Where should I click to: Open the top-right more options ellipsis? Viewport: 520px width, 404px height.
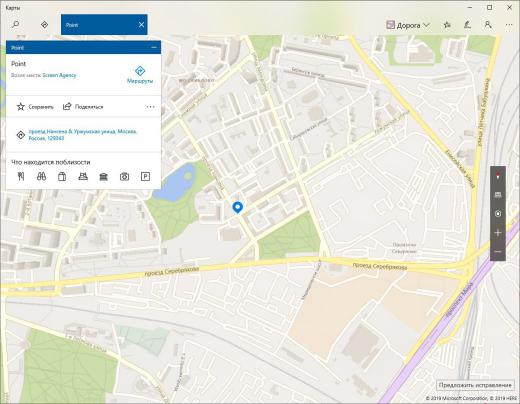click(x=509, y=25)
